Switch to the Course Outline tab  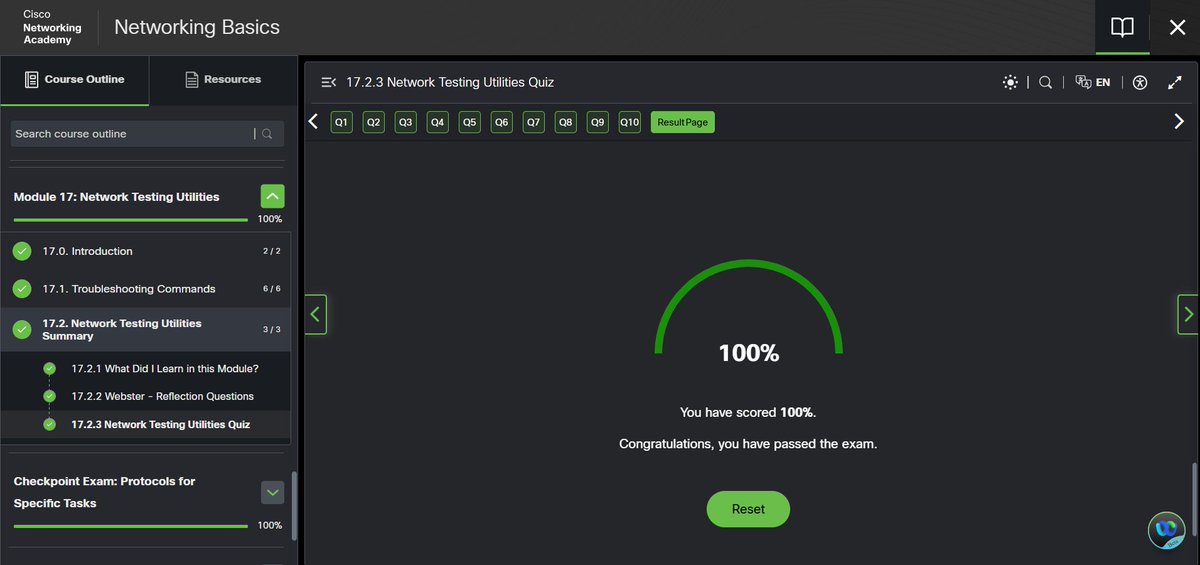pos(75,79)
